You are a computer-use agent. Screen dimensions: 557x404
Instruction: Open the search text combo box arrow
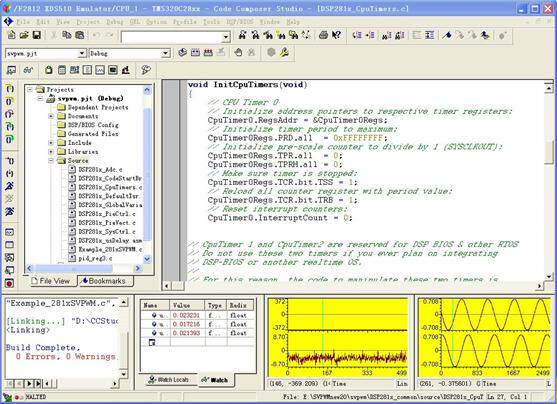(x=226, y=37)
